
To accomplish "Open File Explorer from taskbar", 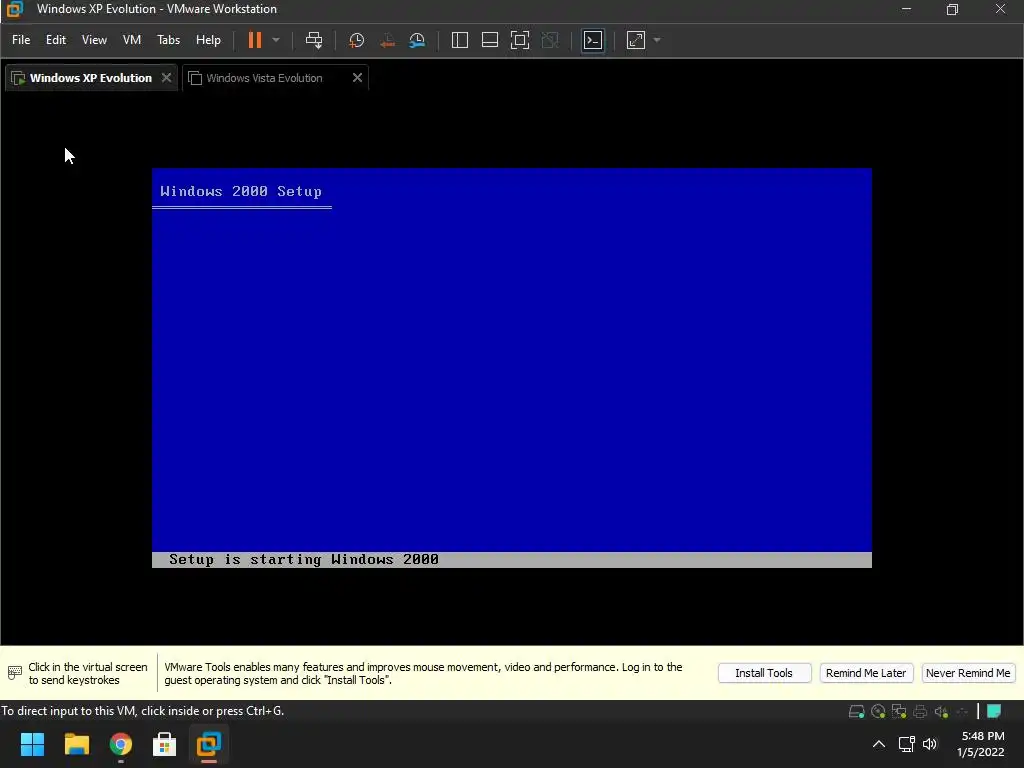I will click(x=76, y=744).
